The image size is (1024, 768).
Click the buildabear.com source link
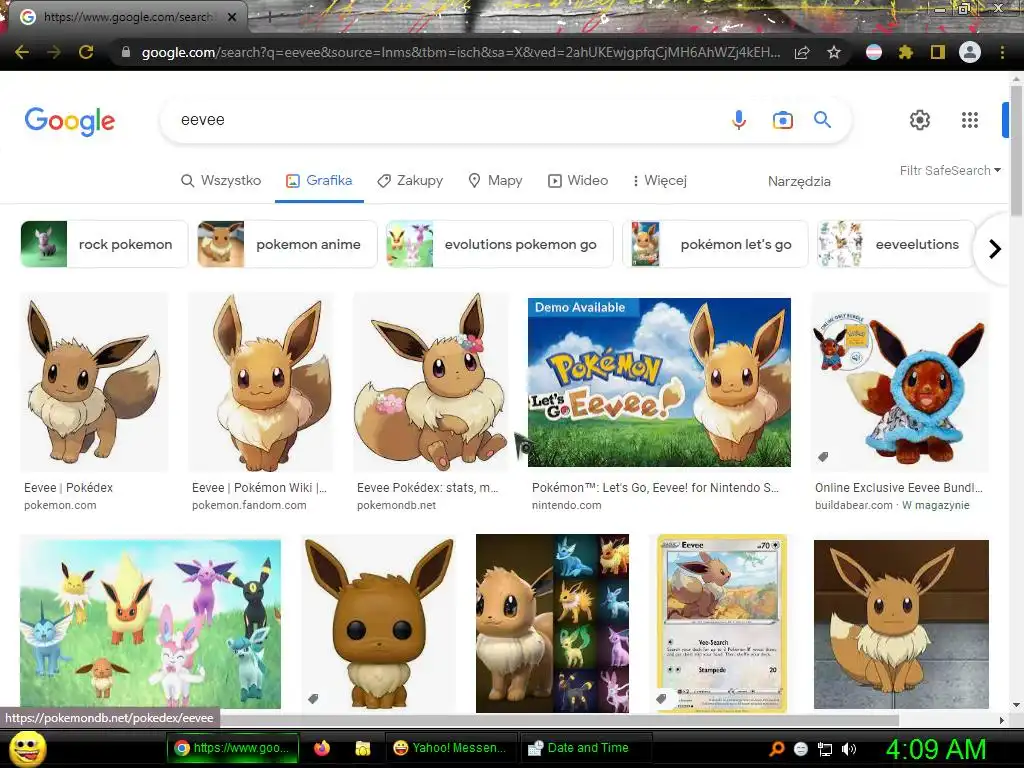tap(854, 505)
